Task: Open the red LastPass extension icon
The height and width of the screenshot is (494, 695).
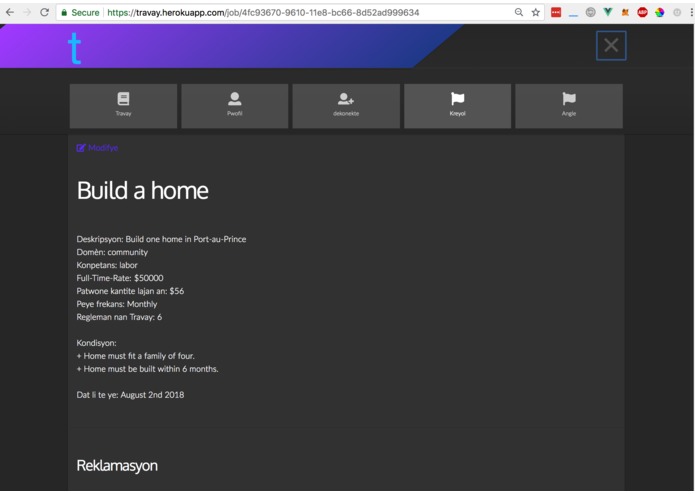Action: (556, 12)
